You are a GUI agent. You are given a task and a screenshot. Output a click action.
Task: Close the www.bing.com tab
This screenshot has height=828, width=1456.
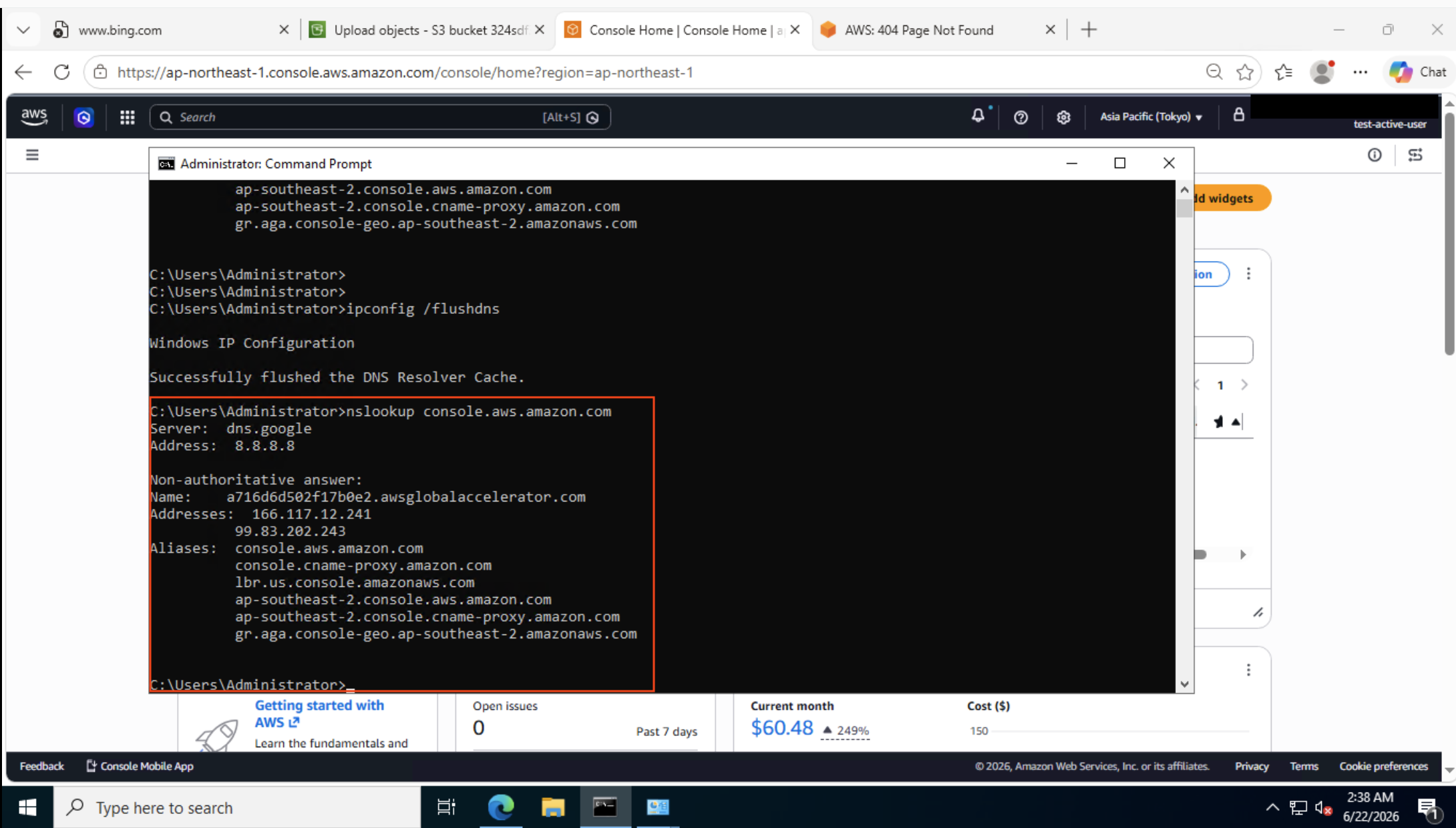point(284,29)
